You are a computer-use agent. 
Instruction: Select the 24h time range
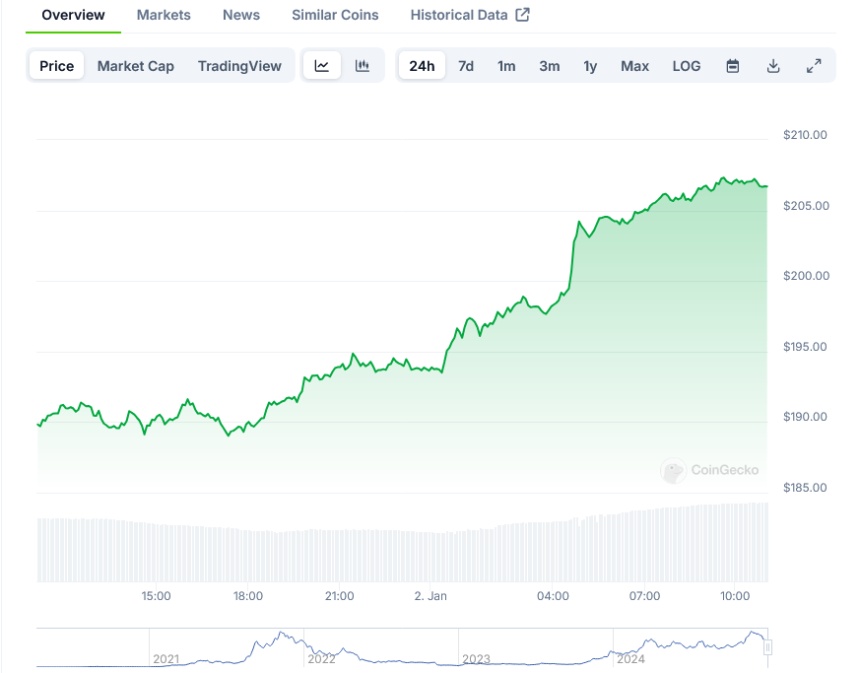[422, 66]
